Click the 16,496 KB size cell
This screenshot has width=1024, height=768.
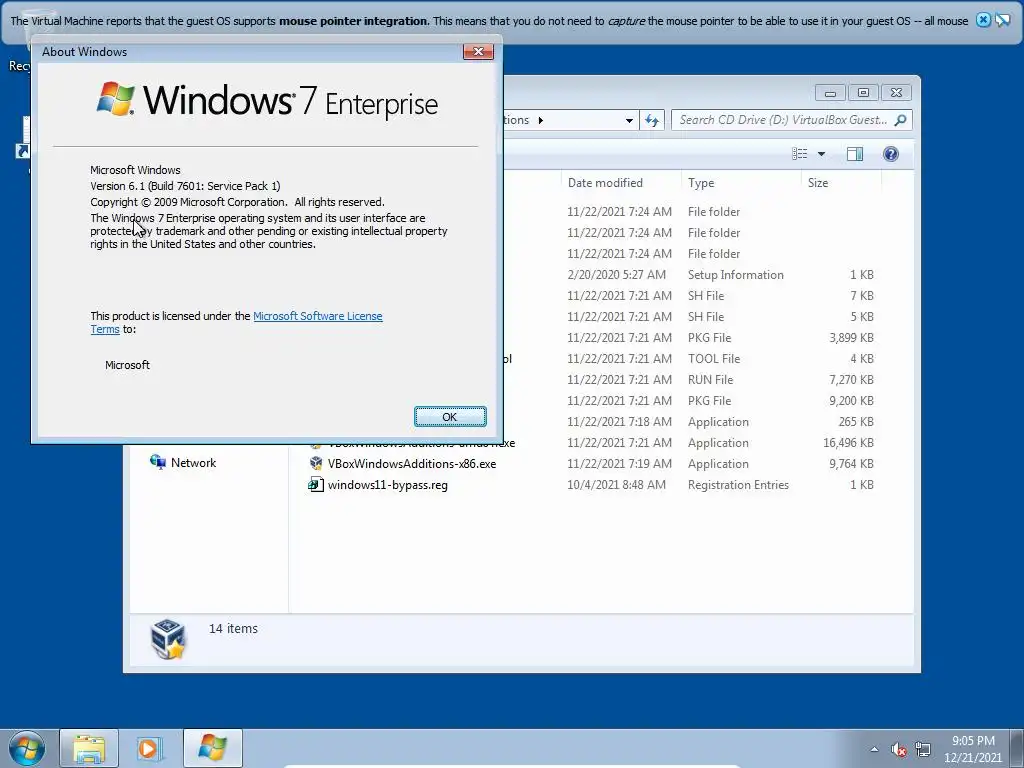848,443
